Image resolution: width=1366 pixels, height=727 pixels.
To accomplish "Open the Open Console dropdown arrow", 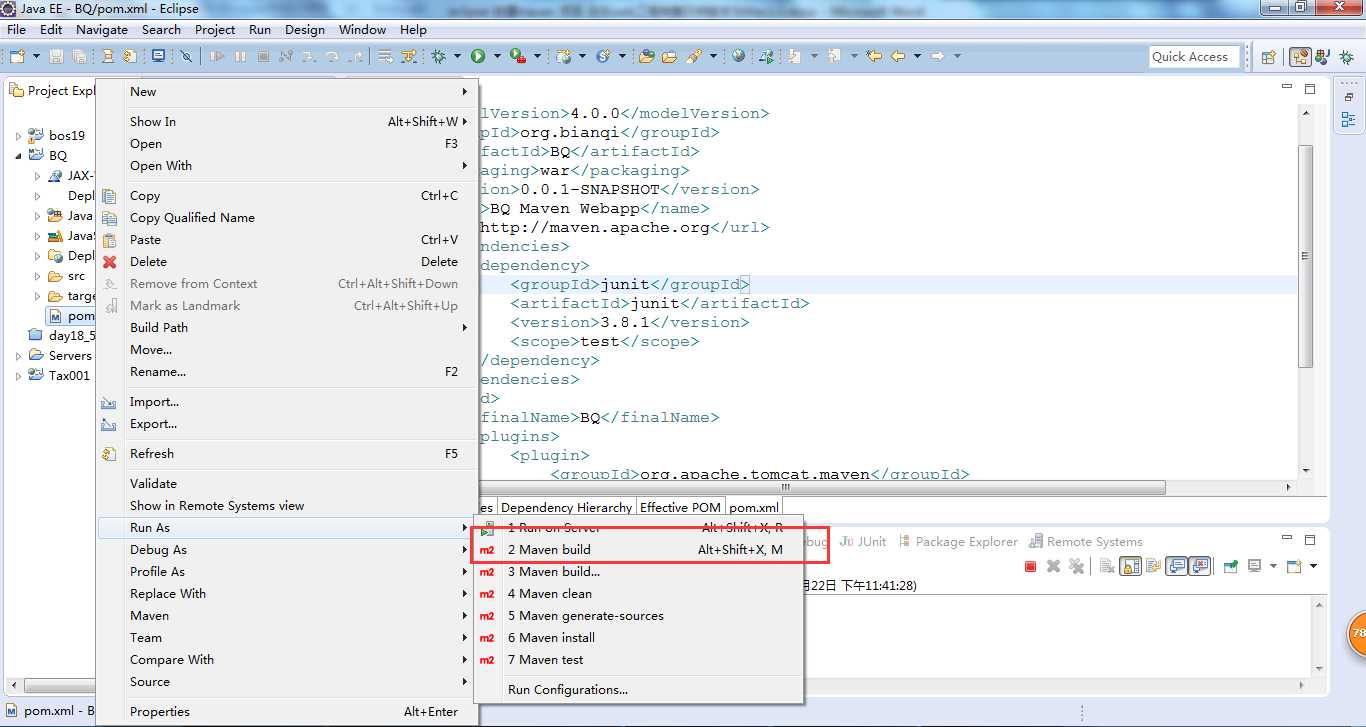I will [x=1313, y=566].
